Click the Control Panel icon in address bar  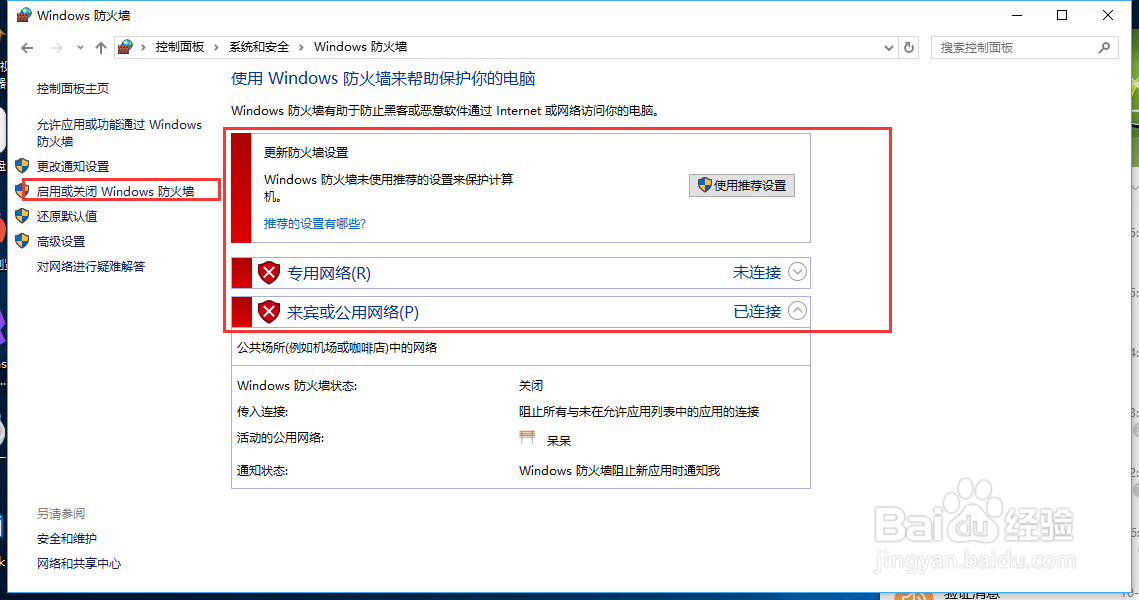[x=126, y=47]
